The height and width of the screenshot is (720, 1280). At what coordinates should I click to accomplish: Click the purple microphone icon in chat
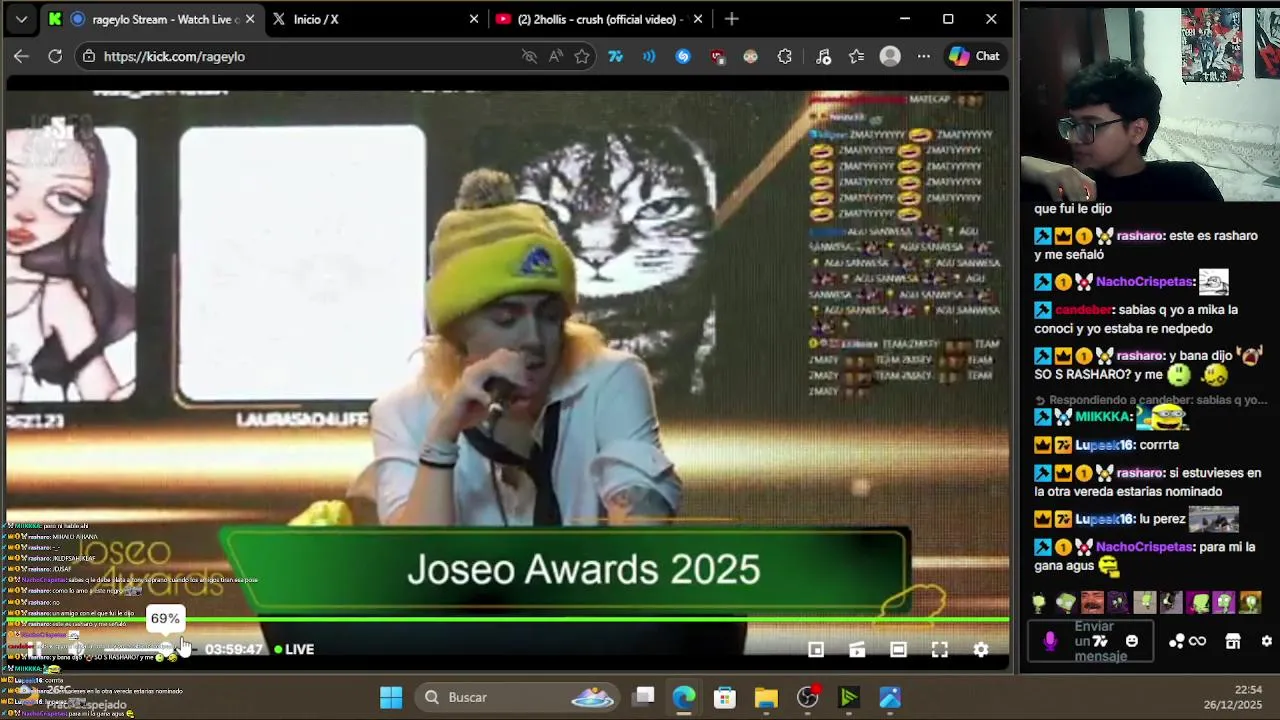click(x=1050, y=641)
